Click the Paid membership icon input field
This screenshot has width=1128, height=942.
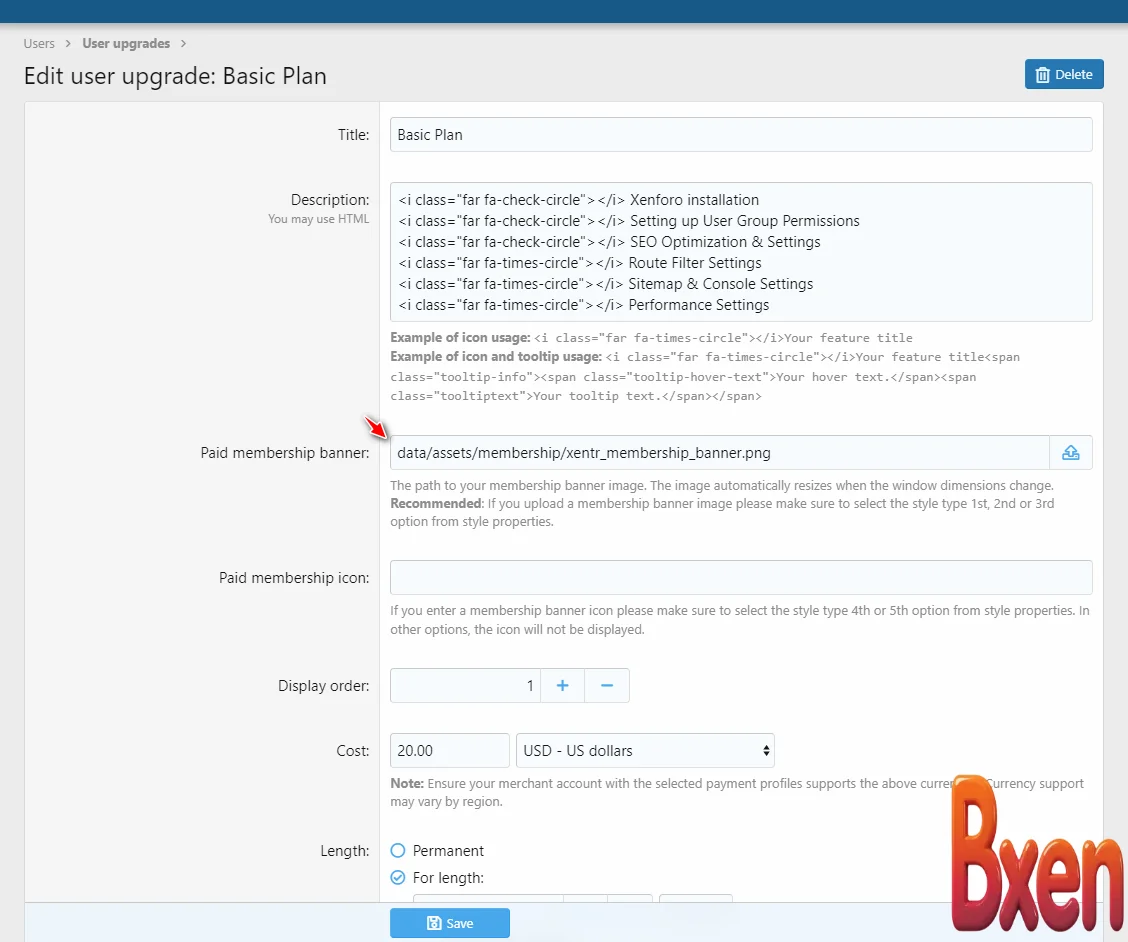740,576
